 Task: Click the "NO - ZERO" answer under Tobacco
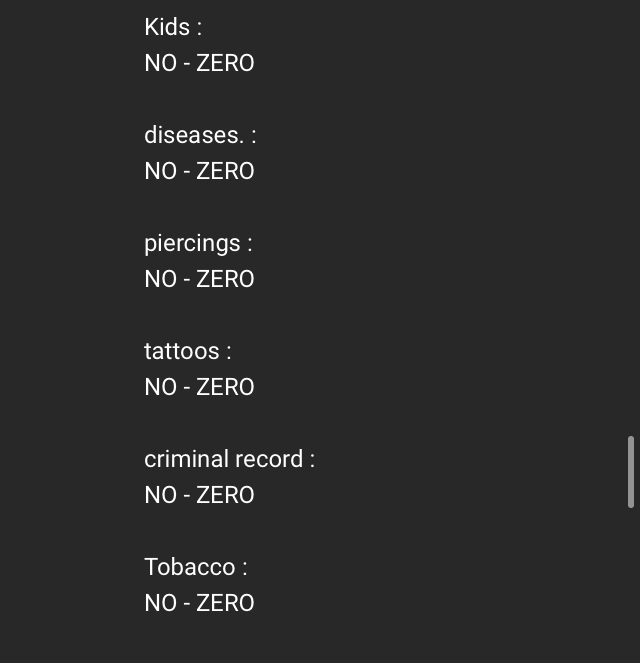(199, 603)
